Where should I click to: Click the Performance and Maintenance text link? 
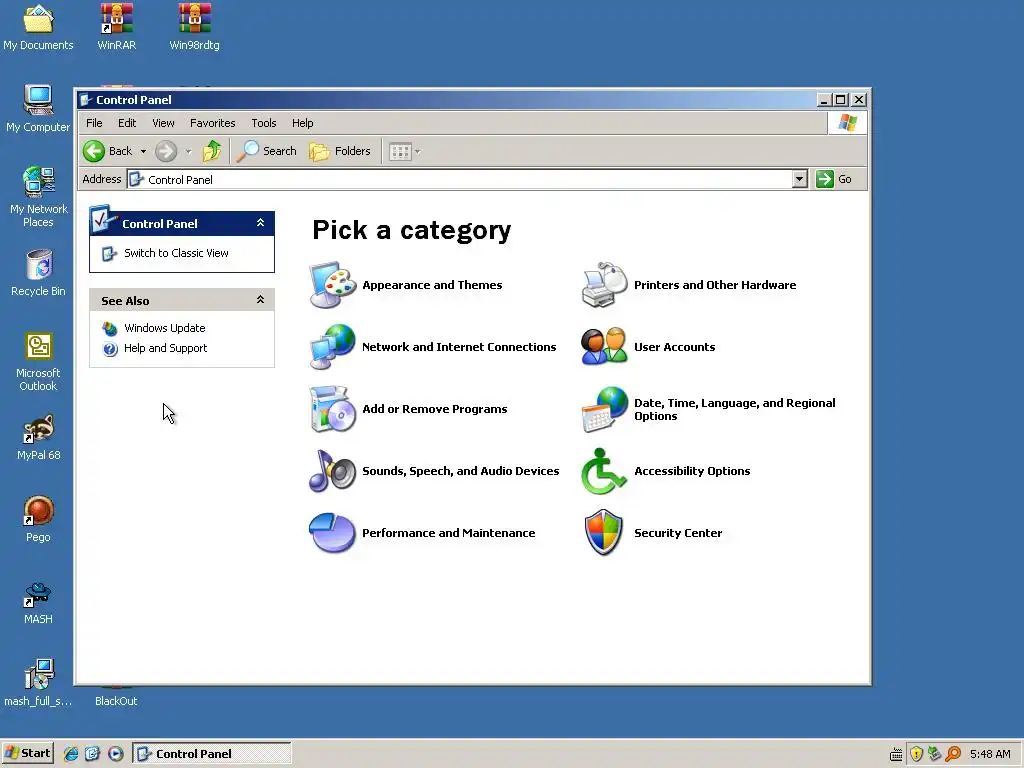click(449, 533)
